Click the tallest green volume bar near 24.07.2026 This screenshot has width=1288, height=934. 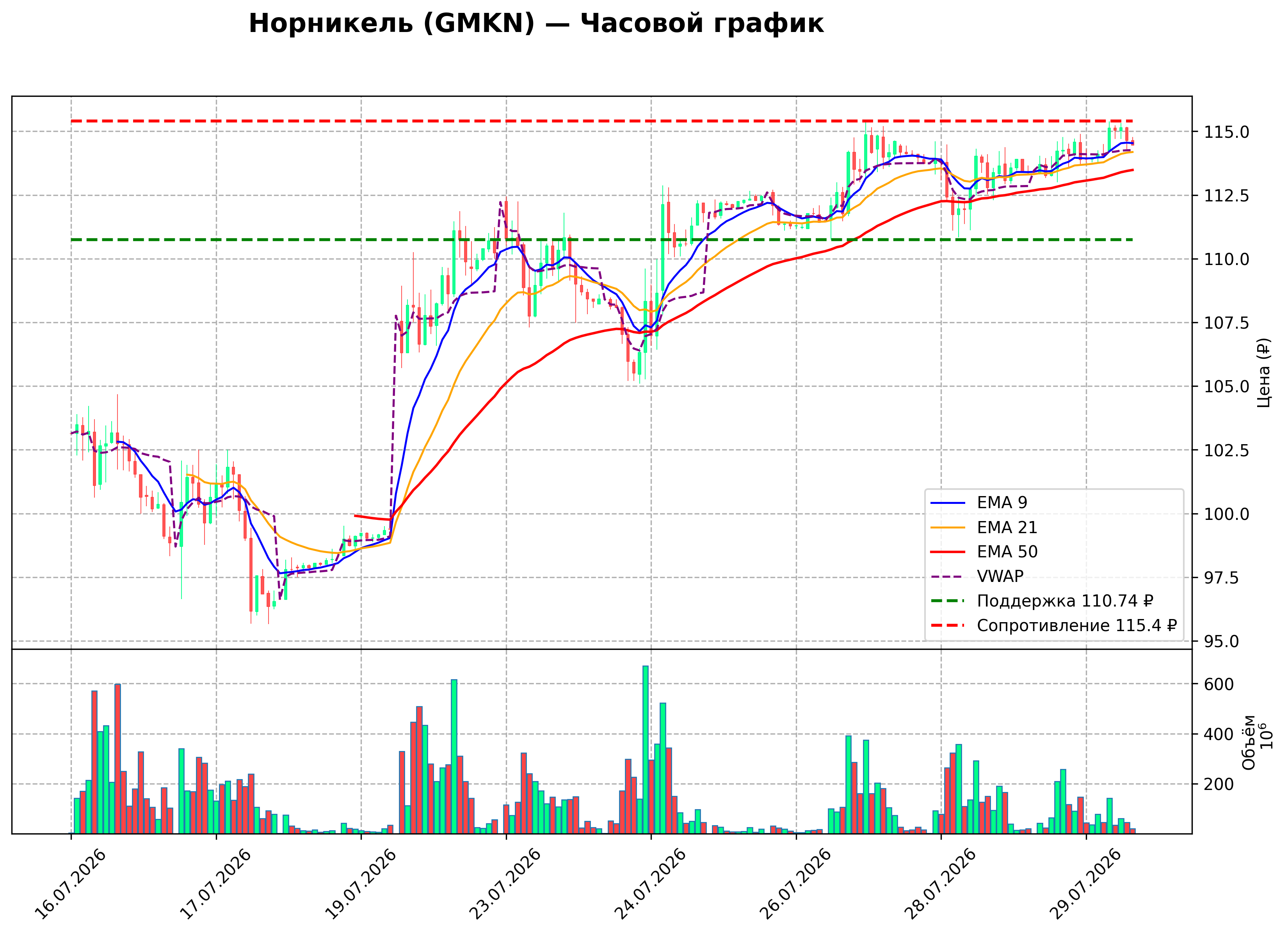coord(645,749)
